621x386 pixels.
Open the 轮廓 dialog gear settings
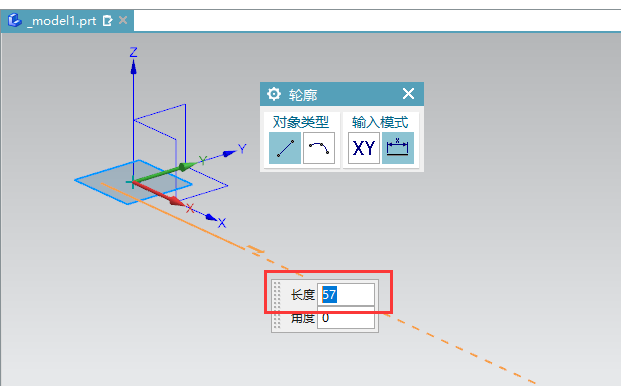(274, 94)
